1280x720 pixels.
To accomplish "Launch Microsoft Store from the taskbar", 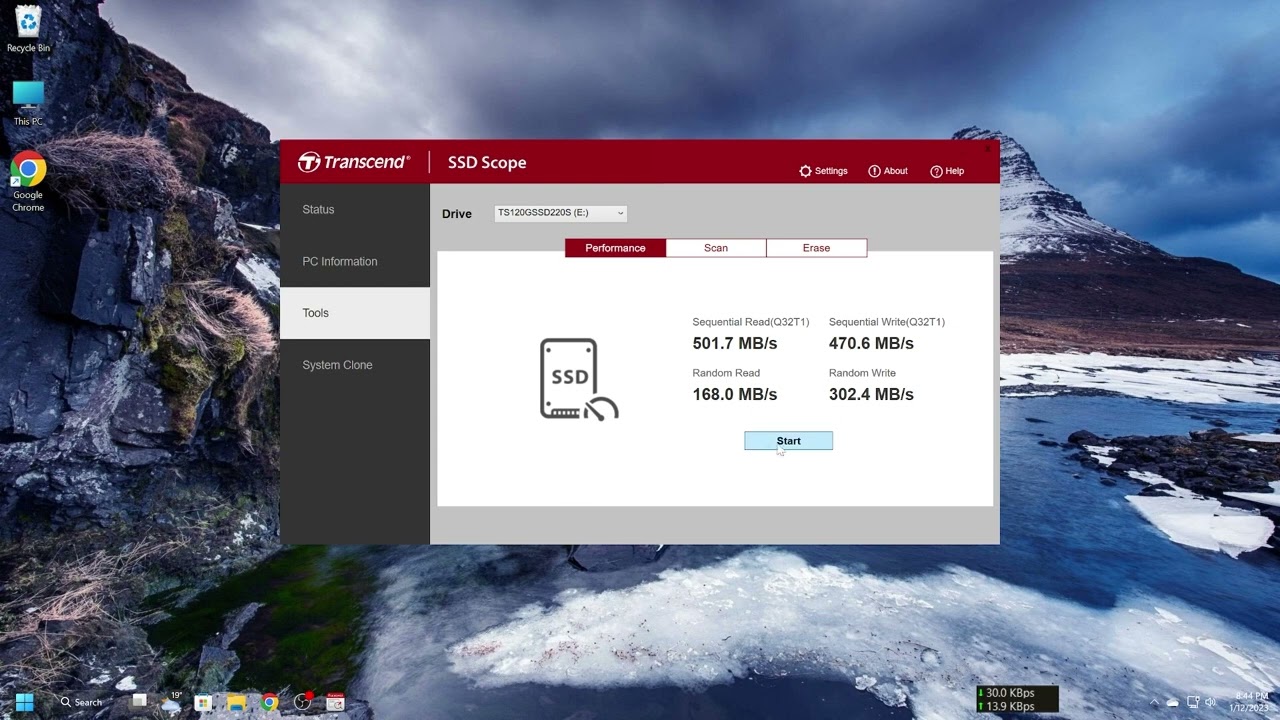I will 203,702.
